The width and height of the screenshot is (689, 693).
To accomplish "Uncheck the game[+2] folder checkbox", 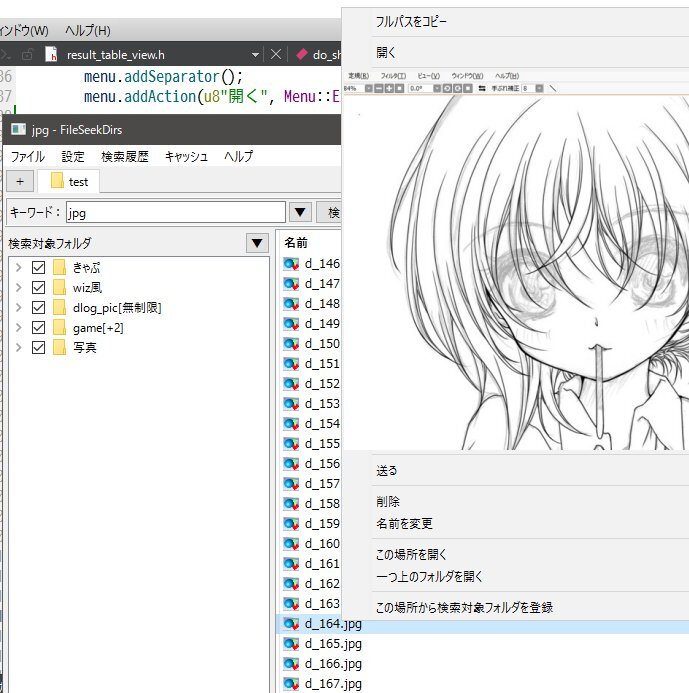I will tap(39, 328).
